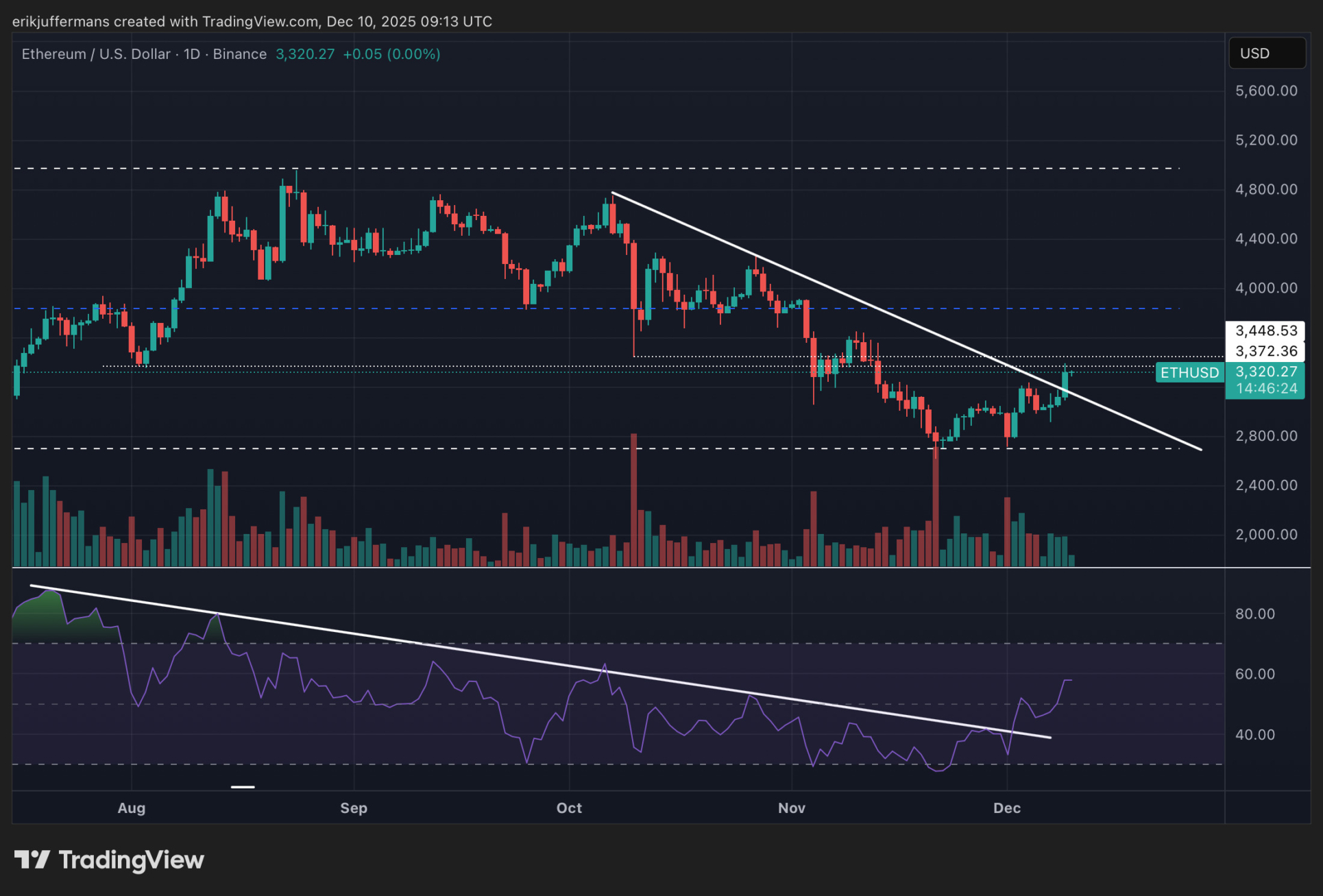Screen dimensions: 1323x896
Task: Select the 1D interval label
Action: [192, 54]
